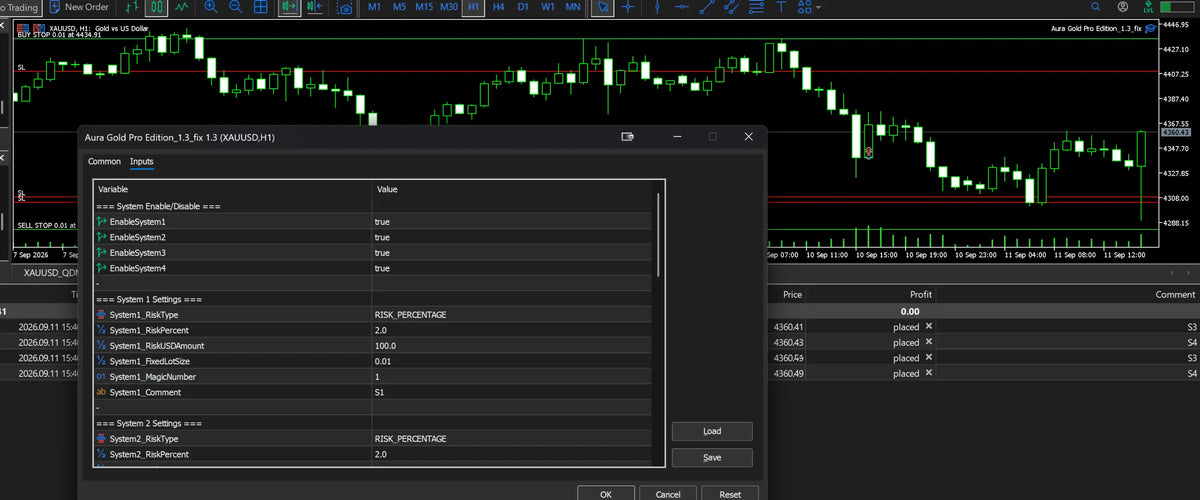Toggle EnableSystem2 value true
Screen dimensions: 1200x500
[x=511, y=237]
